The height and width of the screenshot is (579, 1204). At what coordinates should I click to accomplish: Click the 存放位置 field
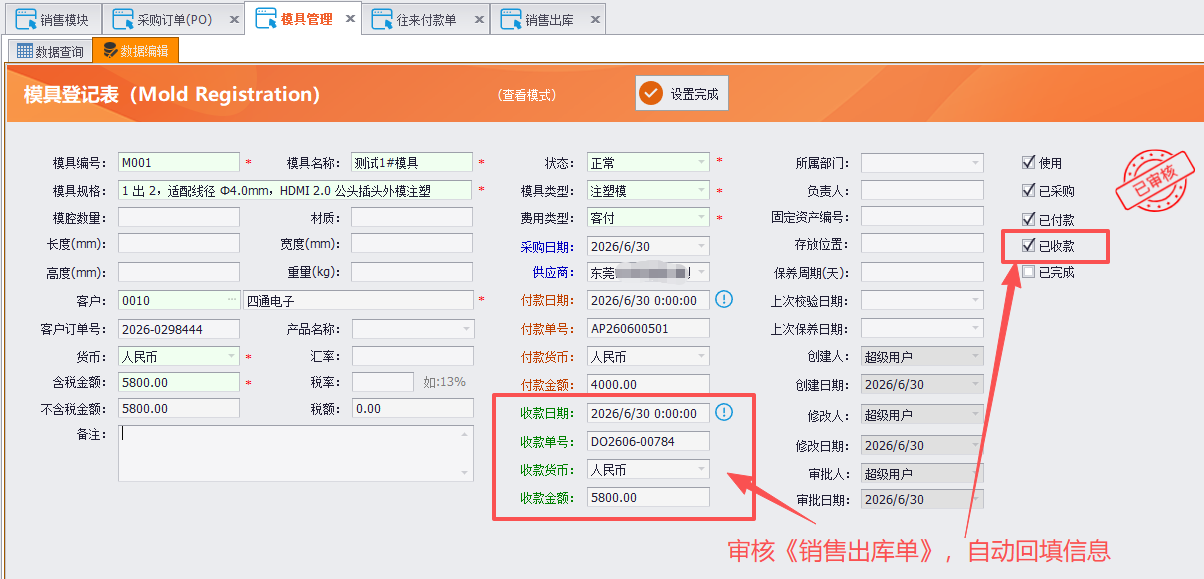tap(922, 244)
